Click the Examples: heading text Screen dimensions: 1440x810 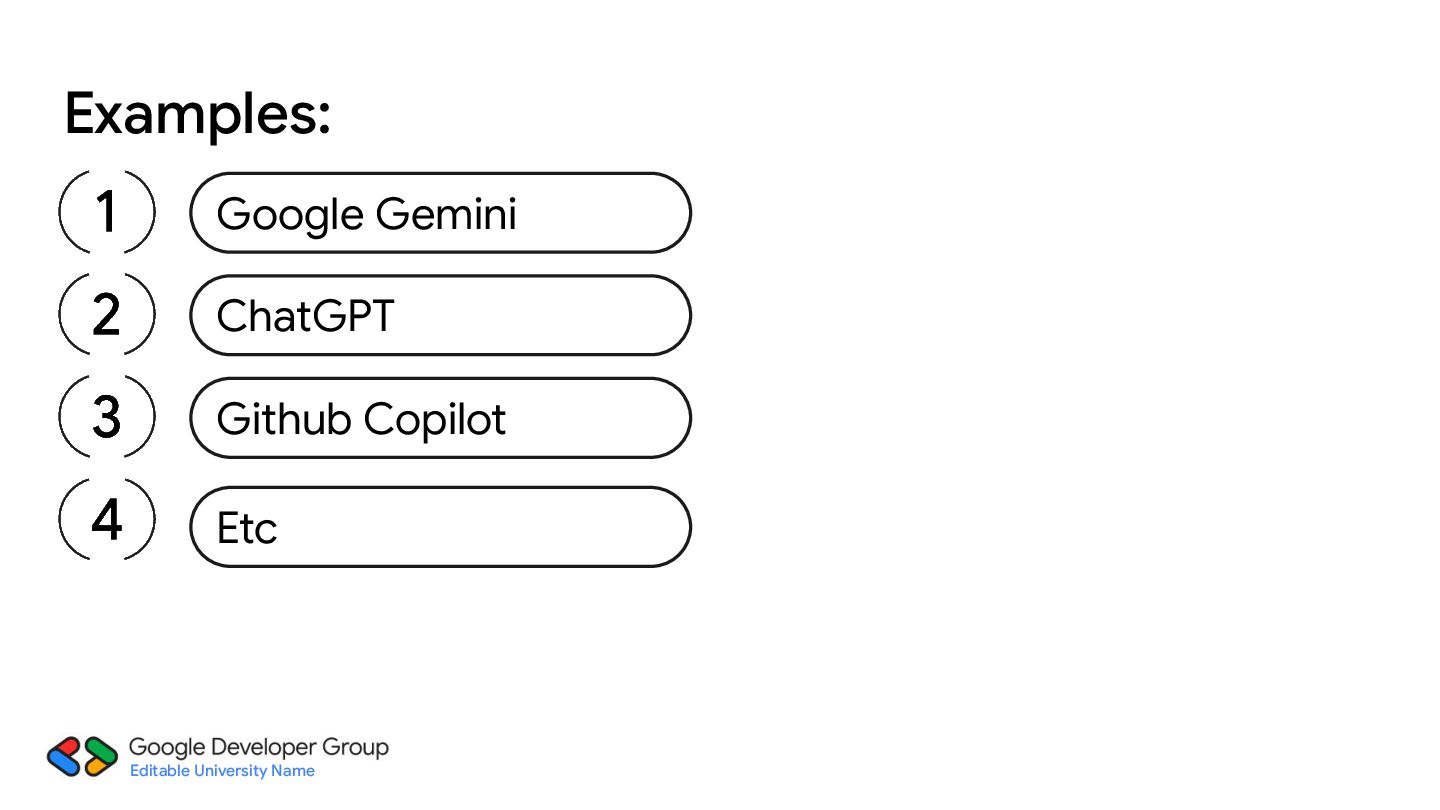pos(197,116)
